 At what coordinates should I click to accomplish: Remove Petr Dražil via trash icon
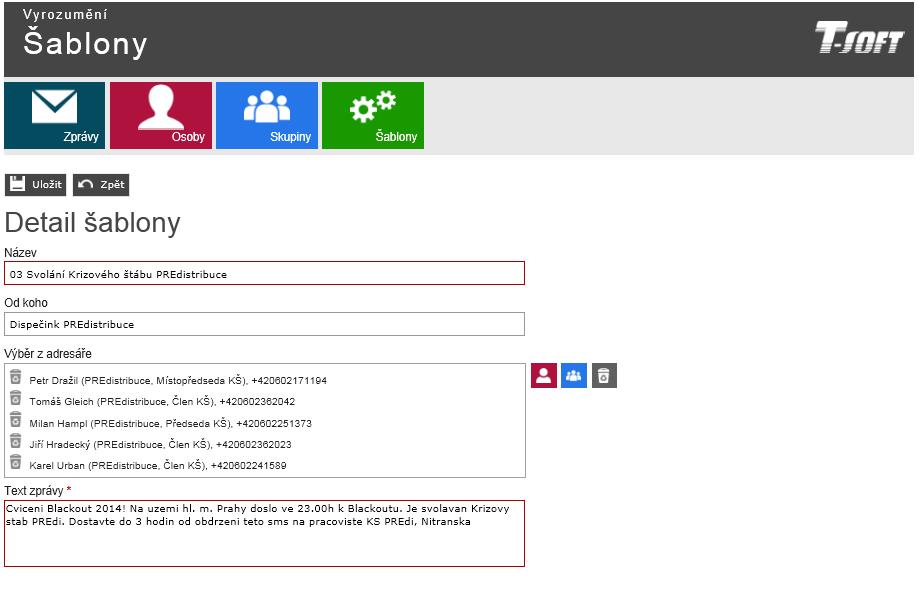tap(16, 377)
